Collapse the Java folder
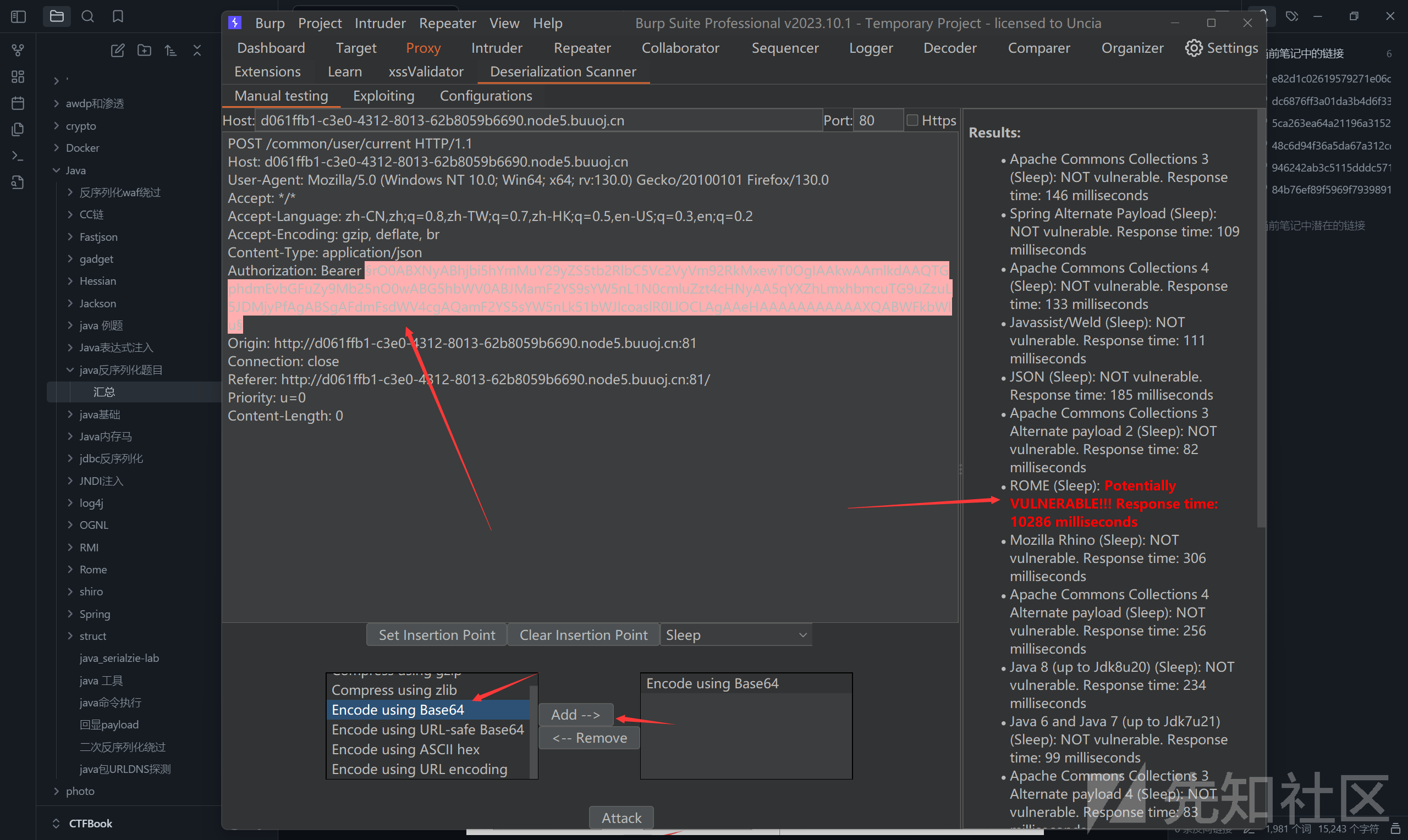The width and height of the screenshot is (1408, 840). (56, 170)
